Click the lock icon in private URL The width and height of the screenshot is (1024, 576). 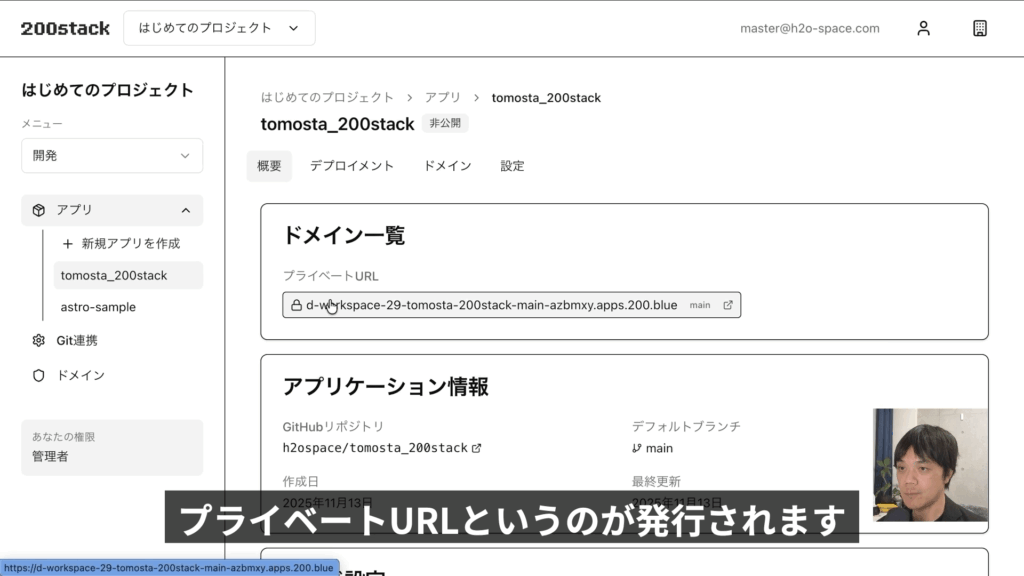tap(296, 305)
